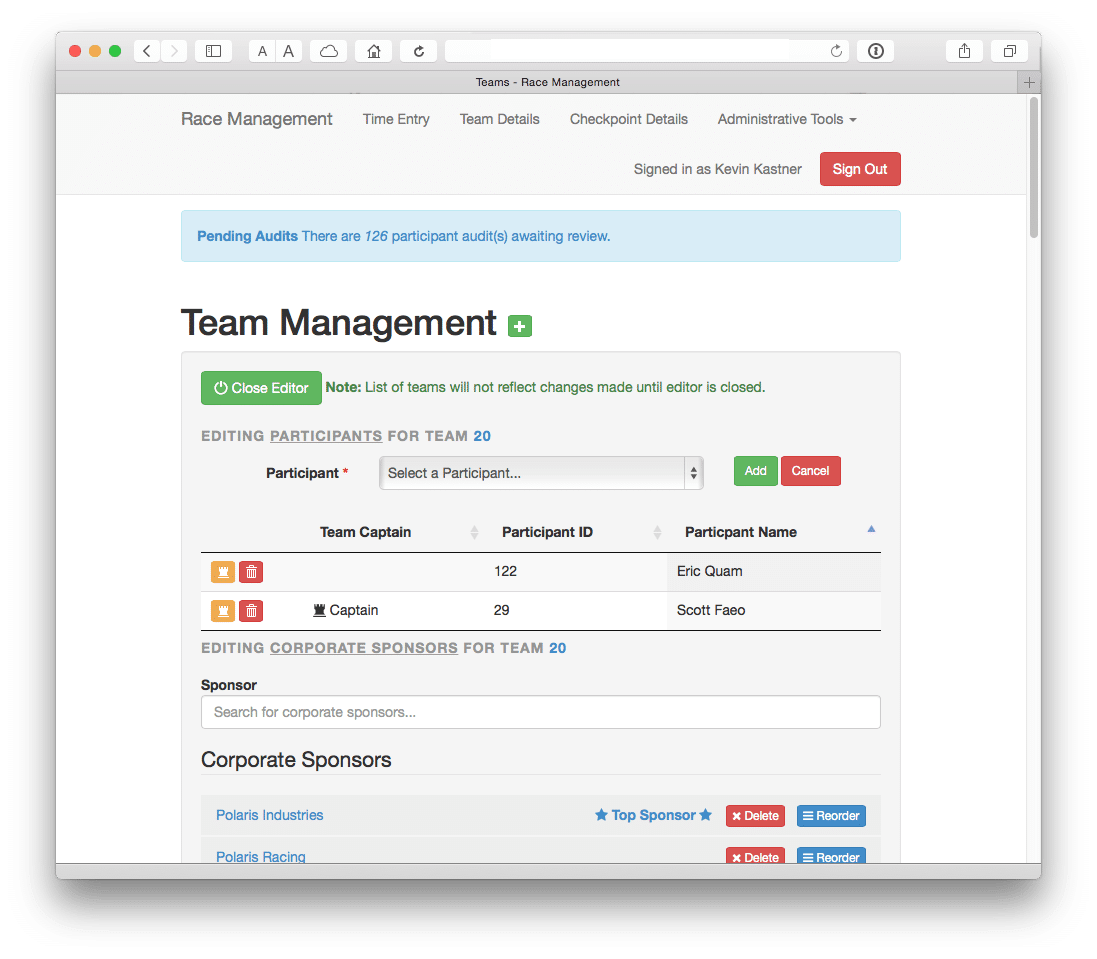1097x959 pixels.
Task: Click Signed in as Kevin Kastner text
Action: 718,169
